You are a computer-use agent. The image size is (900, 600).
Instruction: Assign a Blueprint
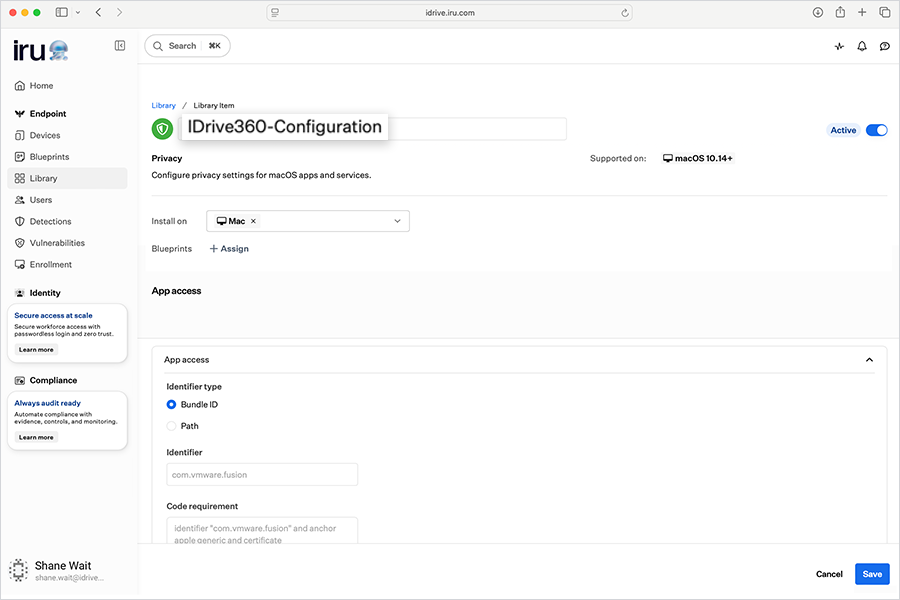tap(229, 249)
